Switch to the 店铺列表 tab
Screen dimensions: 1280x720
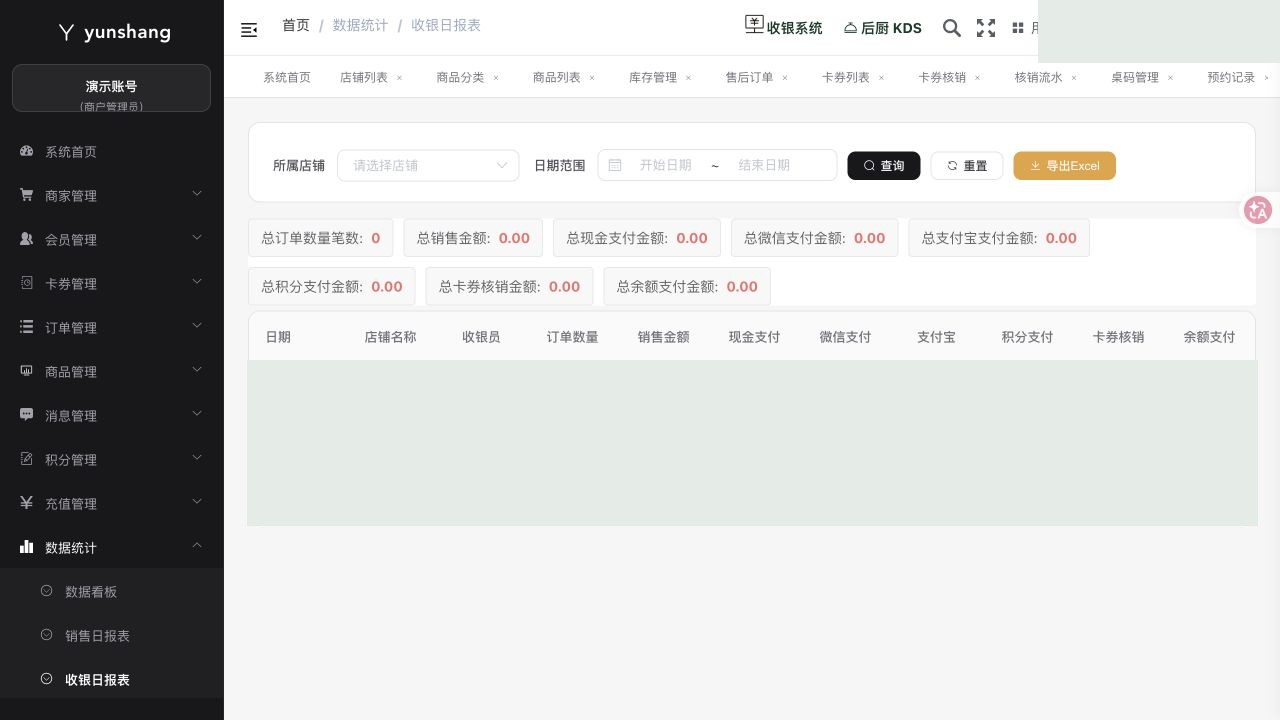(x=364, y=77)
